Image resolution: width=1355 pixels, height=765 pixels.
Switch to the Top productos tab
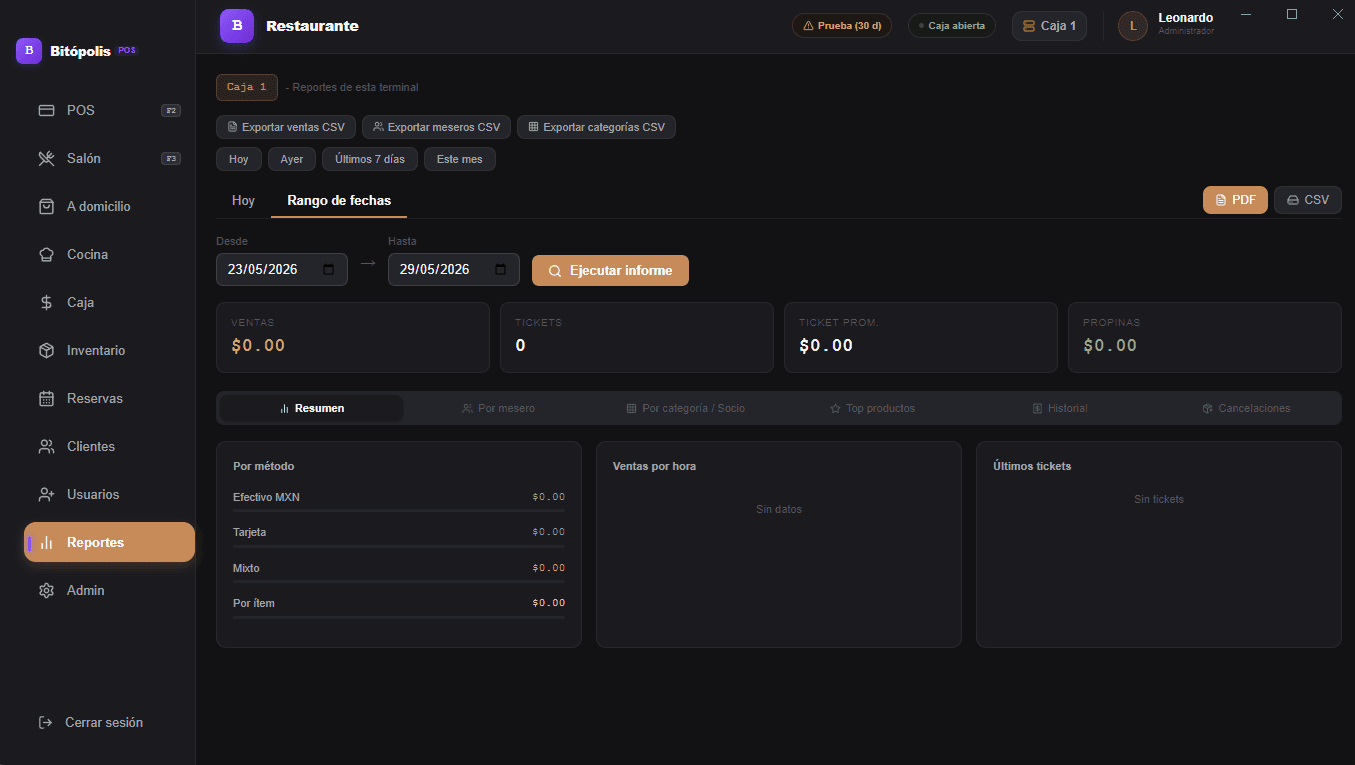(x=872, y=408)
